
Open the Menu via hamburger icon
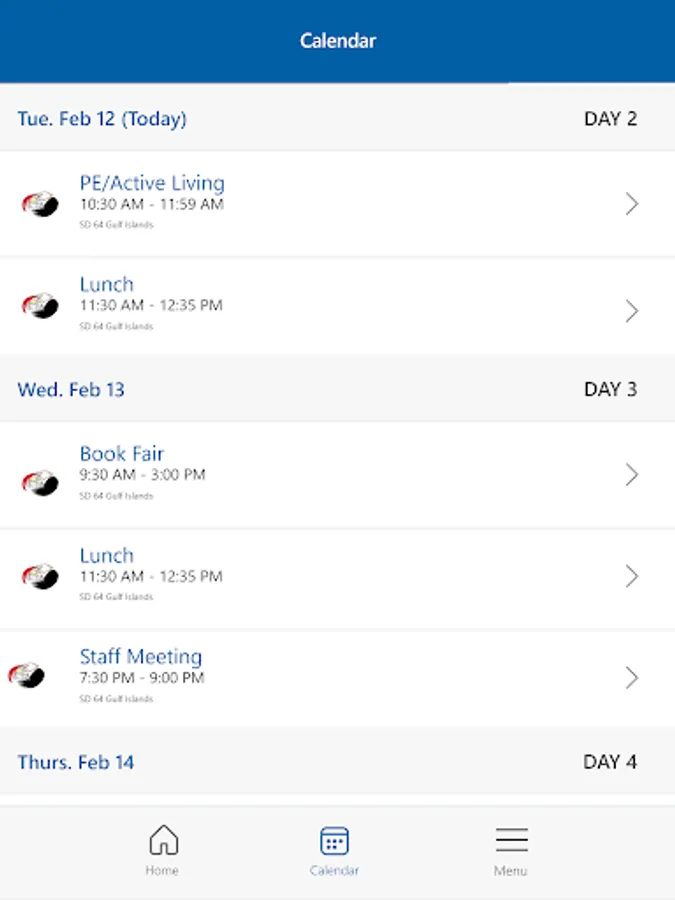(511, 841)
